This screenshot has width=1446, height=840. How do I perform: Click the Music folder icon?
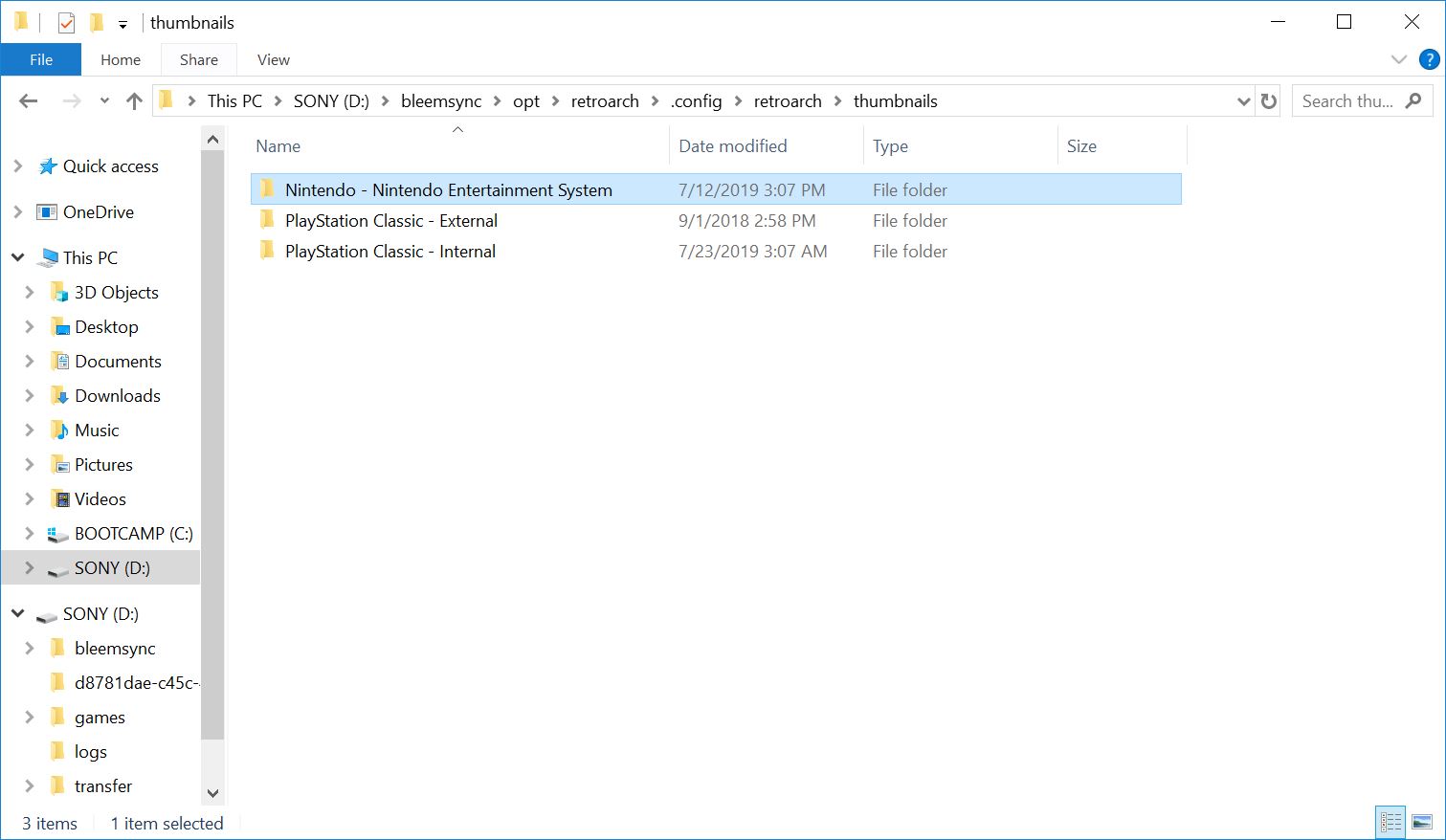point(59,431)
